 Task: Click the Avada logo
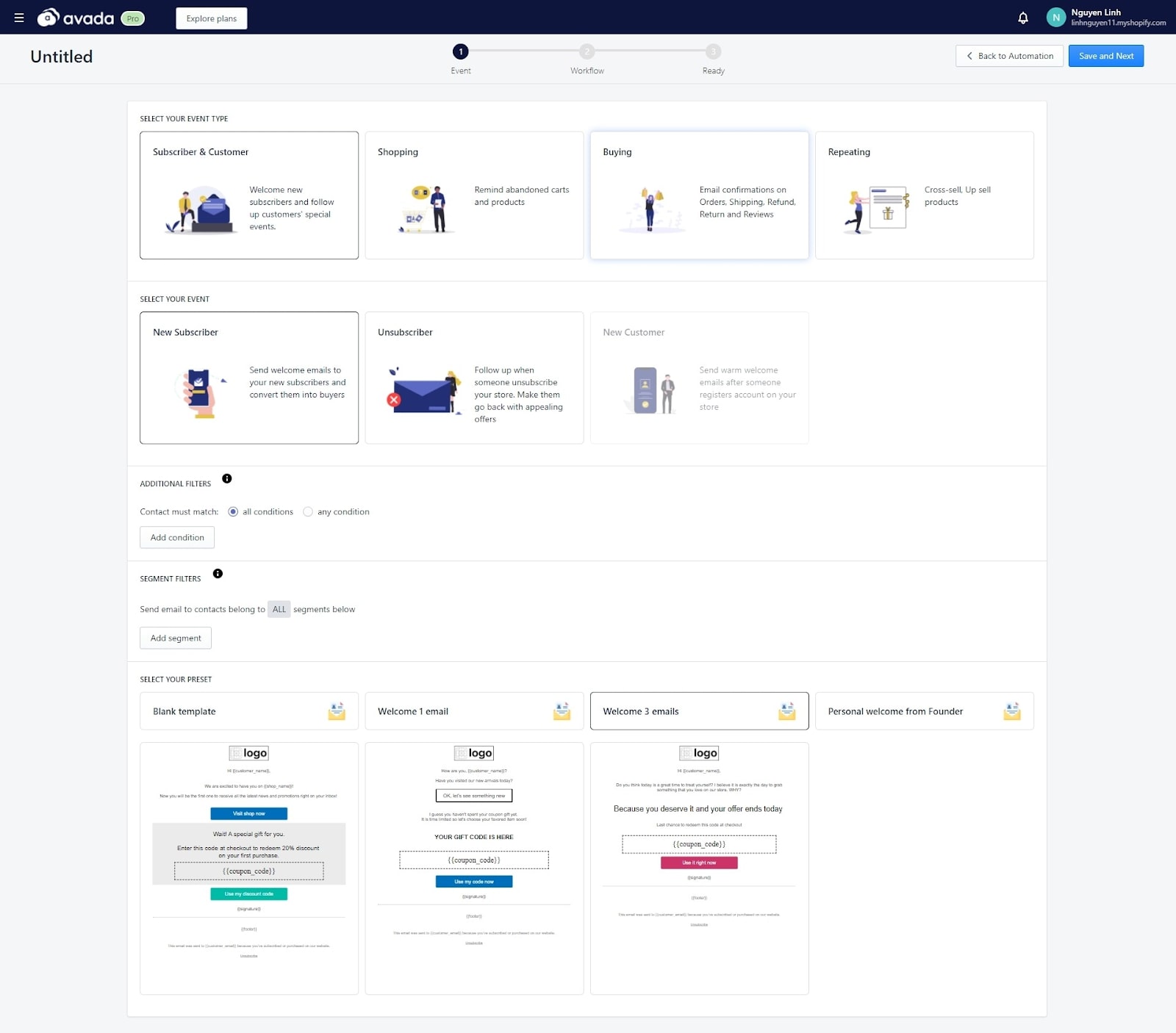(x=76, y=18)
